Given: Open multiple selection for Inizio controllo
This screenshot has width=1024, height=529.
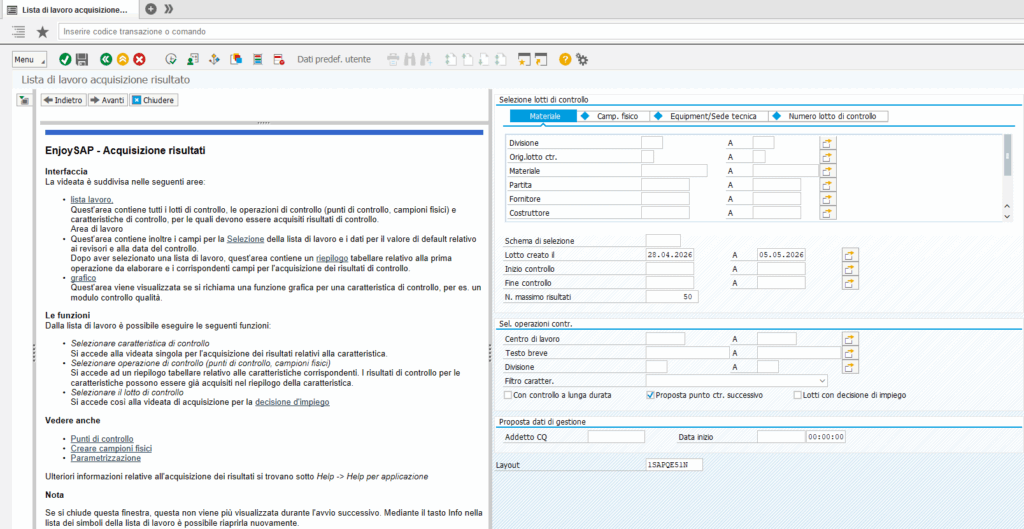Looking at the screenshot, I should 850,269.
